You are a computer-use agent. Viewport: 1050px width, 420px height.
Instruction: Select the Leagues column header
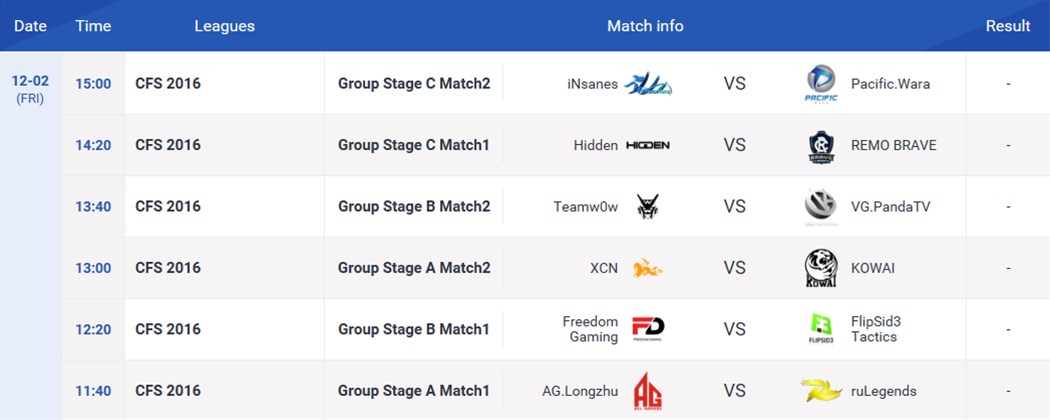(224, 26)
